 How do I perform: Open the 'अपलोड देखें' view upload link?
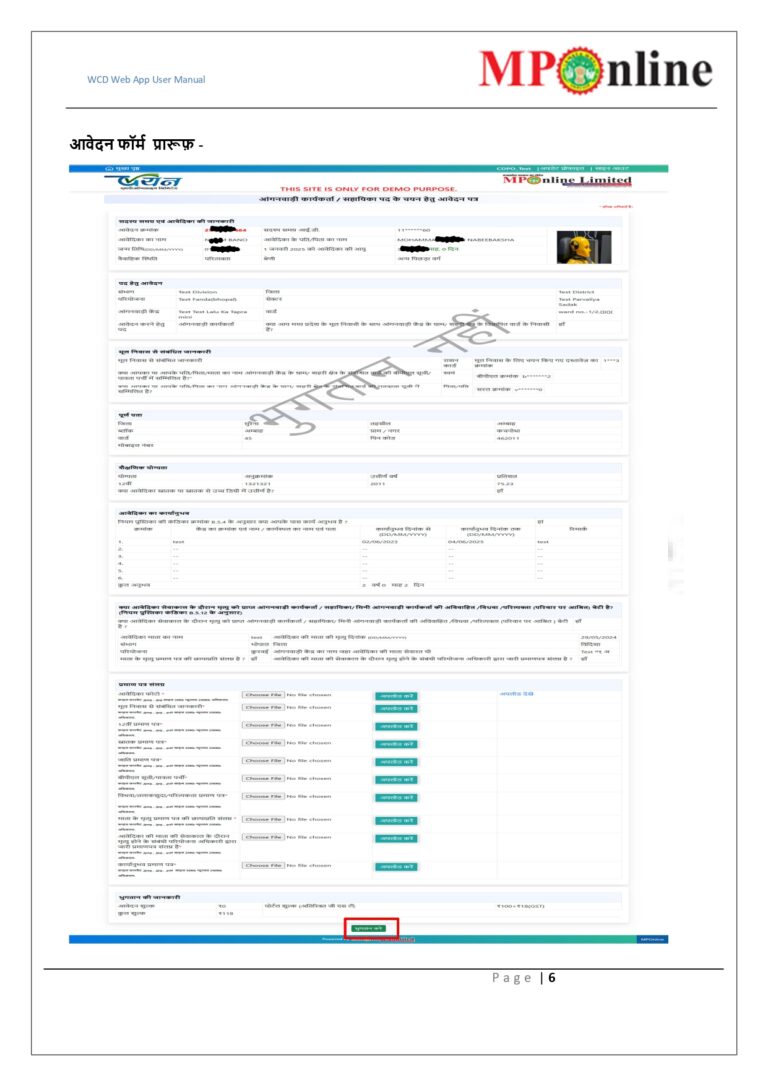517,694
